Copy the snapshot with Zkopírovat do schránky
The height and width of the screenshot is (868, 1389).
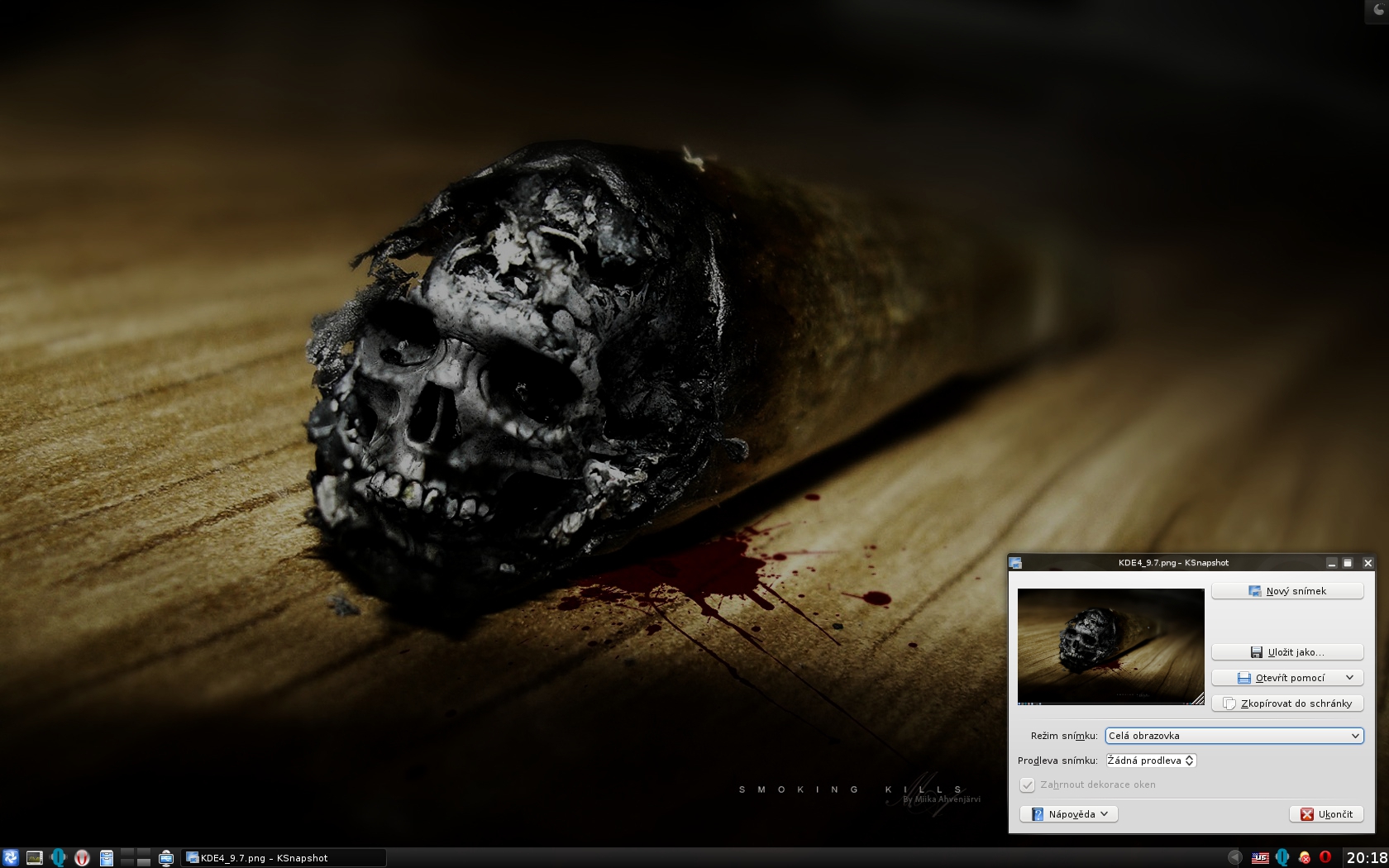click(x=1287, y=703)
